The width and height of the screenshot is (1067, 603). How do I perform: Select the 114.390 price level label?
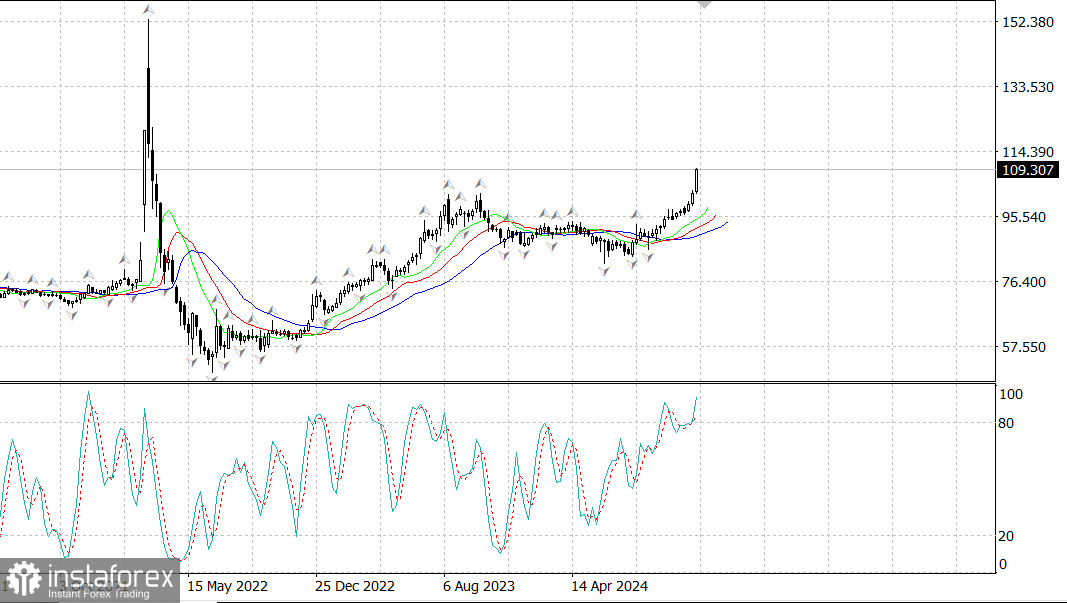pyautogui.click(x=1028, y=152)
